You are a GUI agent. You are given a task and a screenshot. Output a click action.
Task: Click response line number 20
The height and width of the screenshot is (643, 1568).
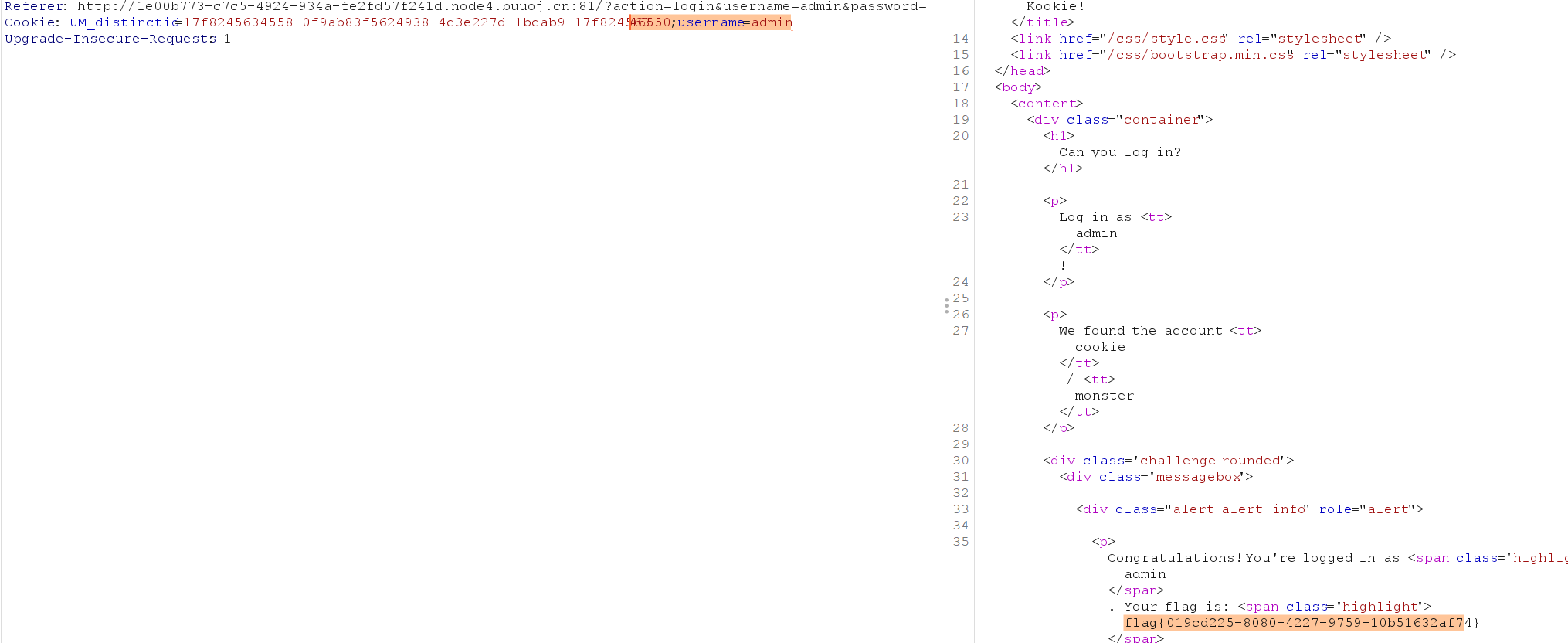click(x=960, y=136)
